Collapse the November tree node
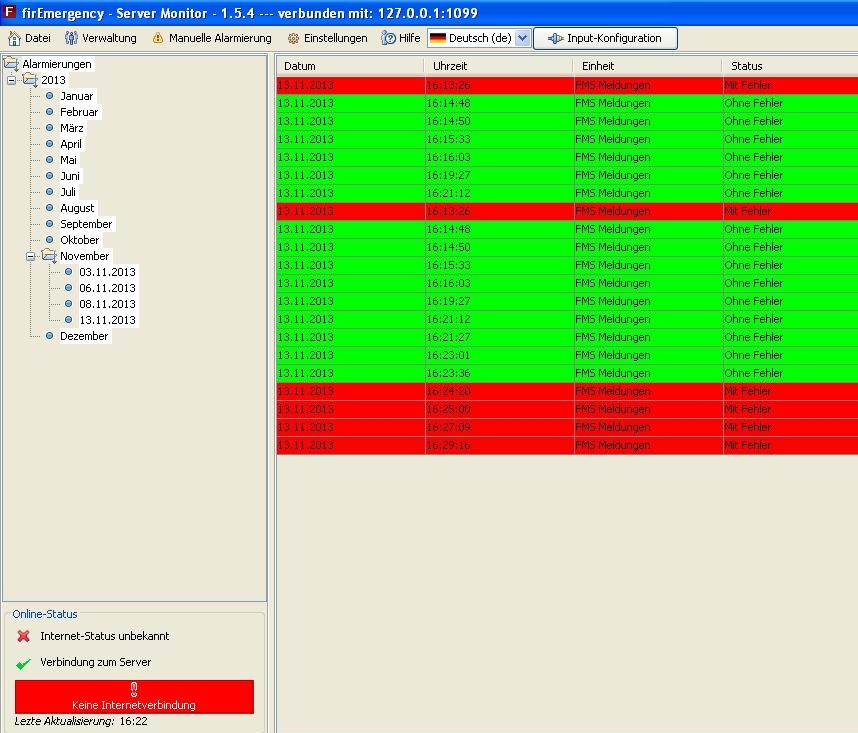 30,256
